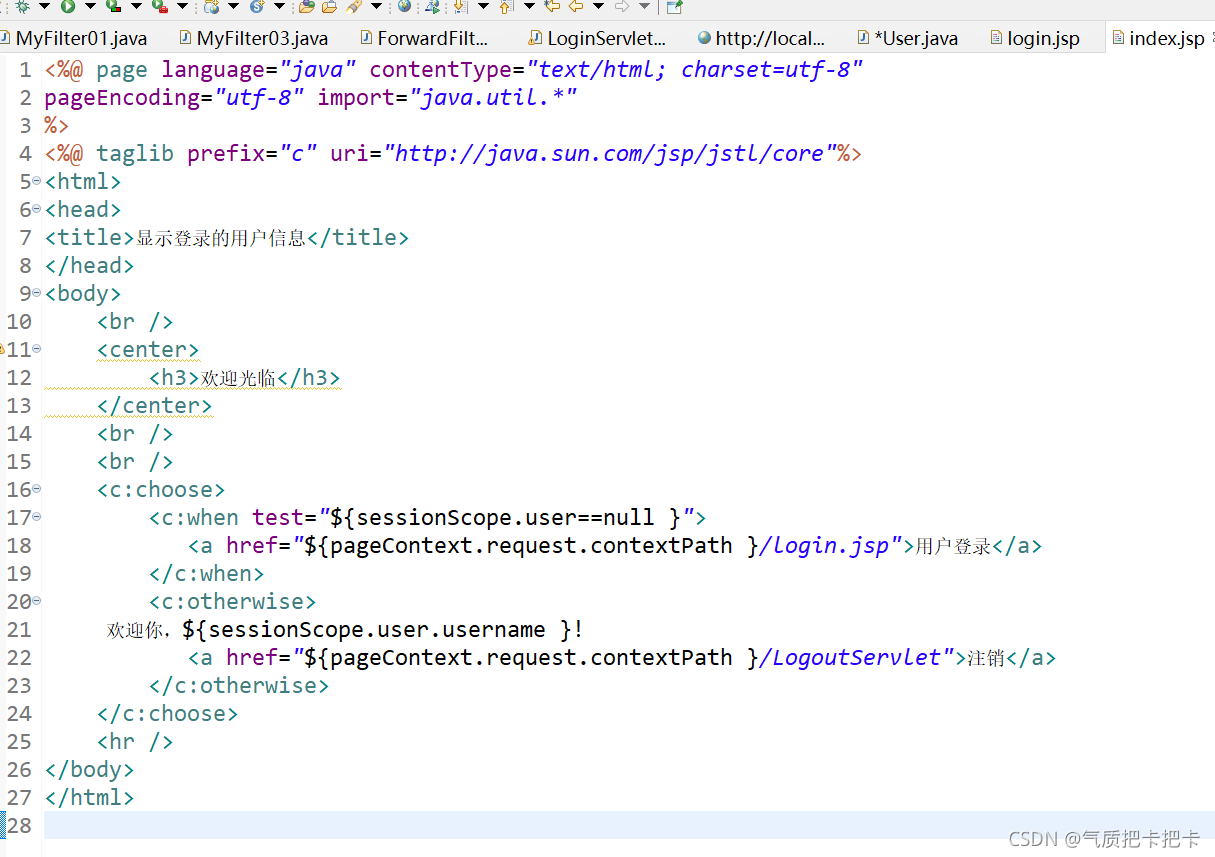Viewport: 1215px width, 857px height.
Task: Click the Last Edit Location icon
Action: coord(552,7)
